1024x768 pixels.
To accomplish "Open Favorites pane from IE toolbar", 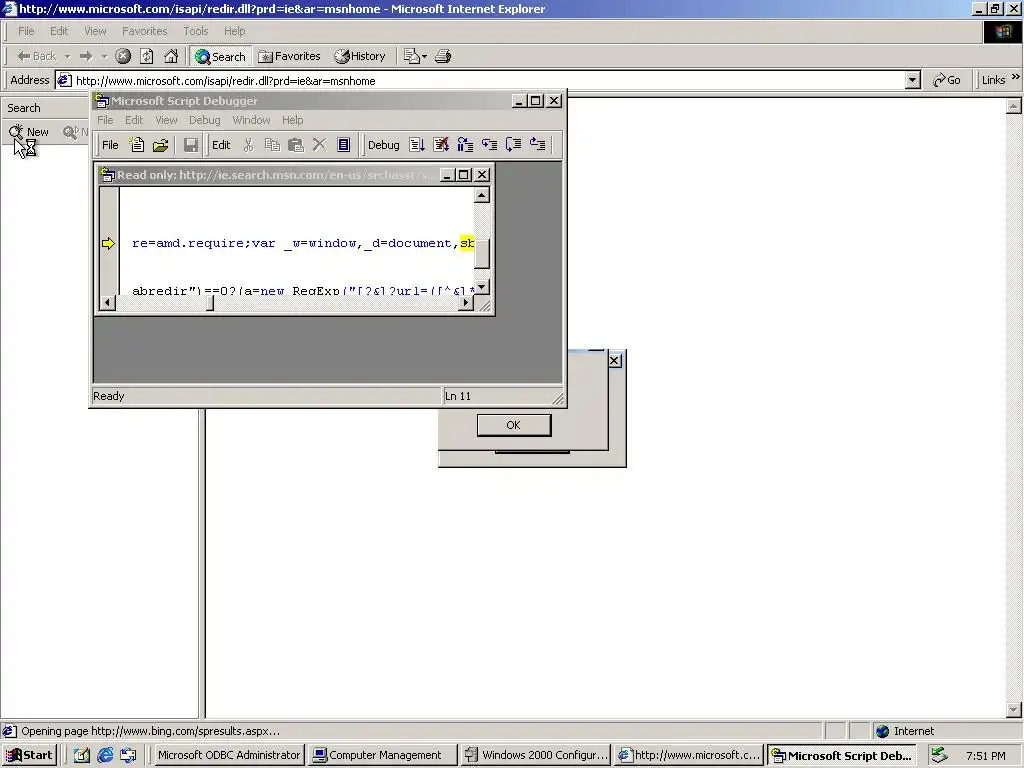I will click(289, 56).
